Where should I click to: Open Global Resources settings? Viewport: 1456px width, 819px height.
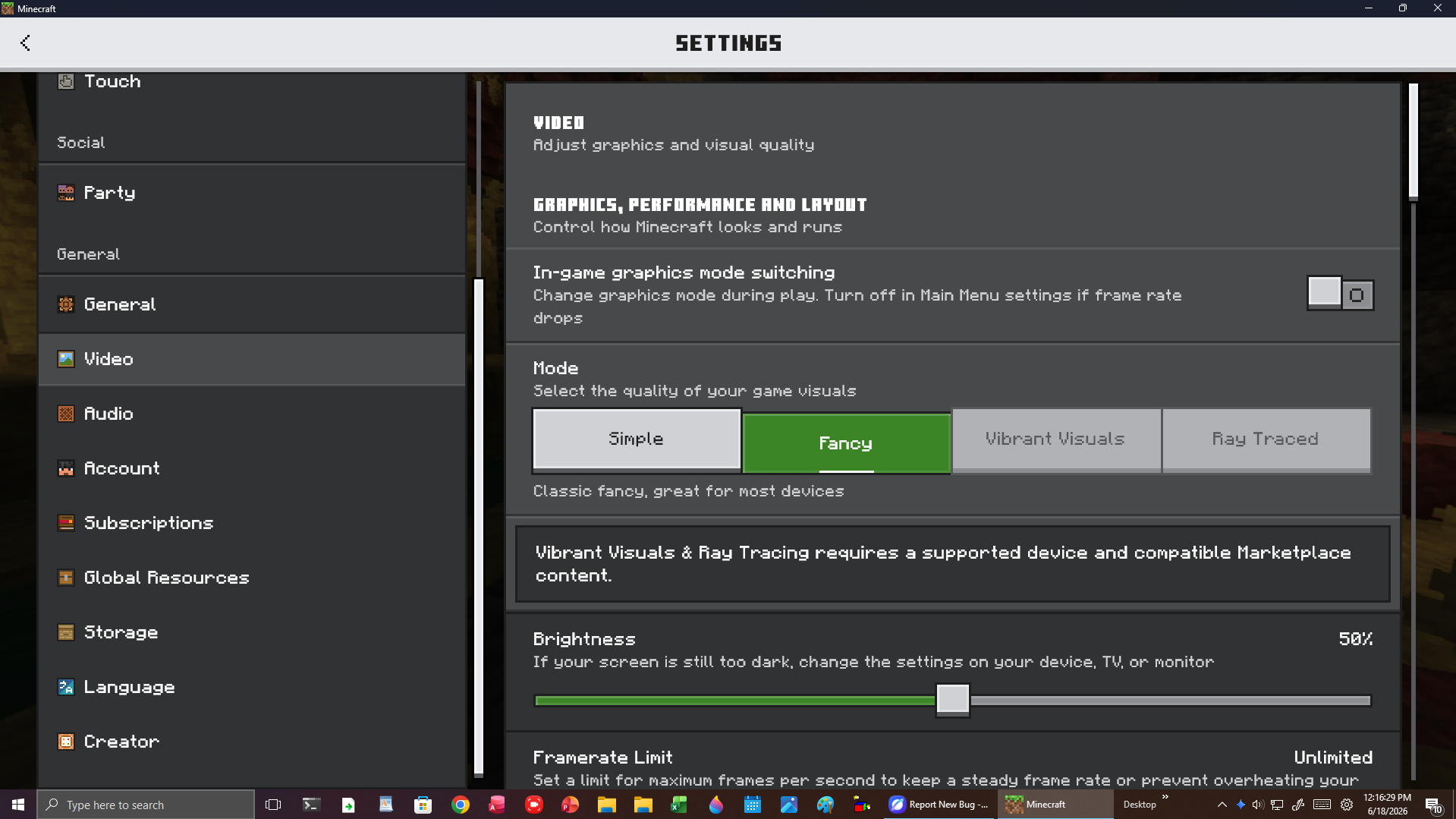coord(252,578)
